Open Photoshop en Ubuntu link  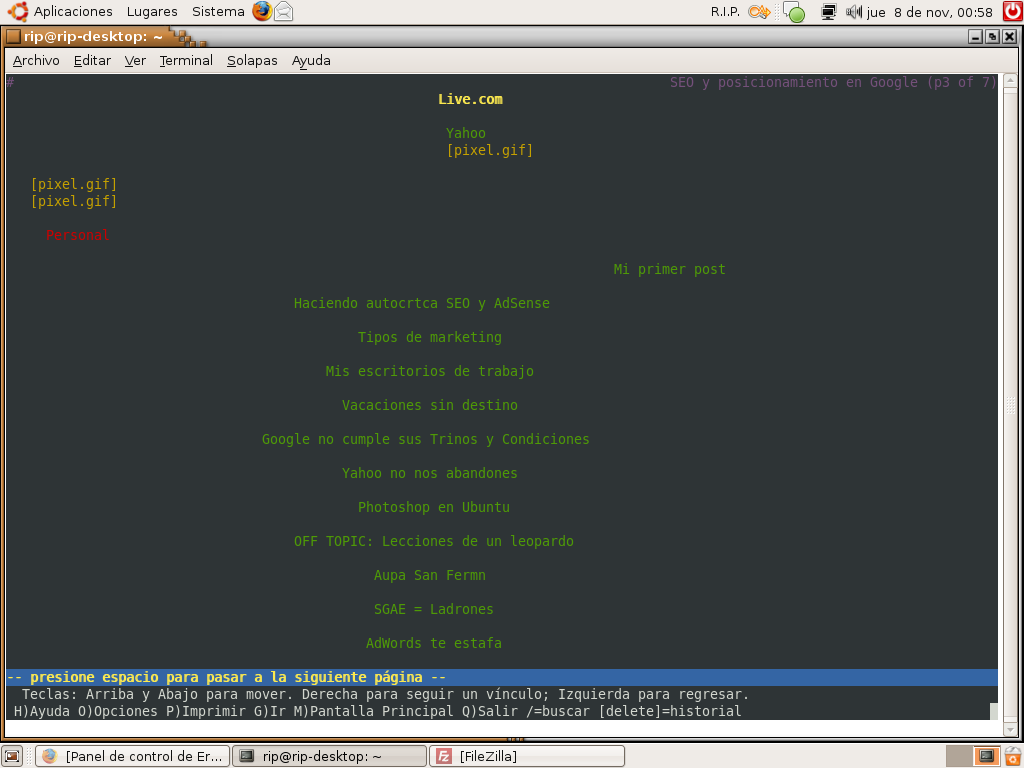click(x=434, y=507)
